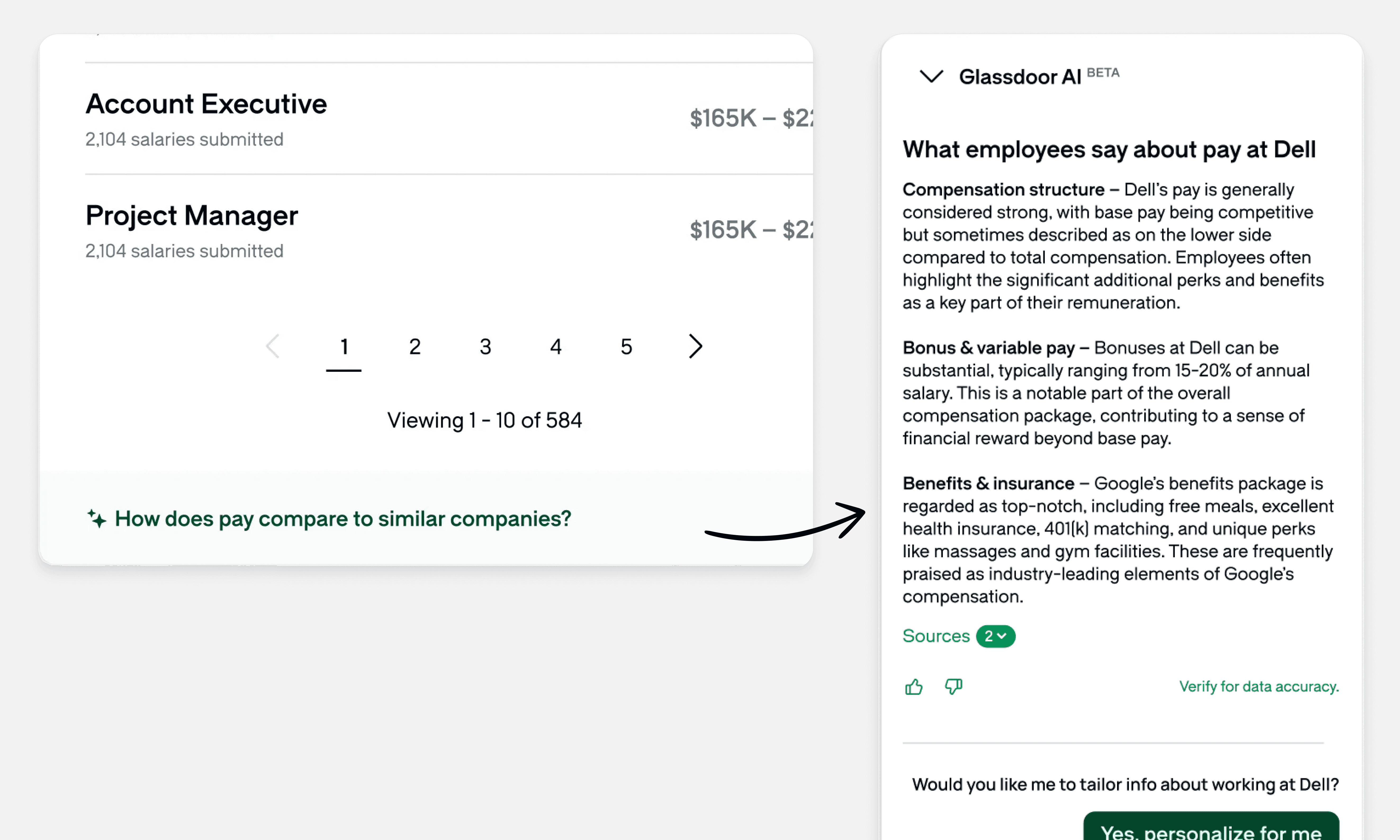Screen dimensions: 1400x840
Task: Select current page 1
Action: (344, 346)
